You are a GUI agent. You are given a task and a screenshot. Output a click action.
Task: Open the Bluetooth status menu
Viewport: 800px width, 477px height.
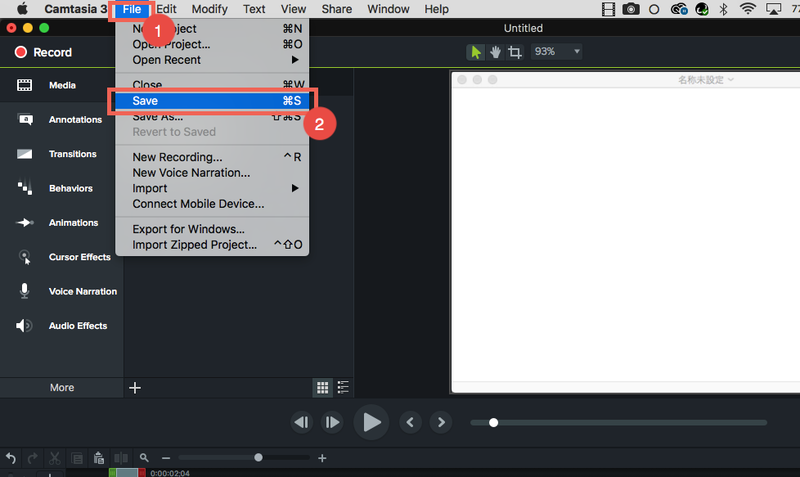pyautogui.click(x=723, y=9)
